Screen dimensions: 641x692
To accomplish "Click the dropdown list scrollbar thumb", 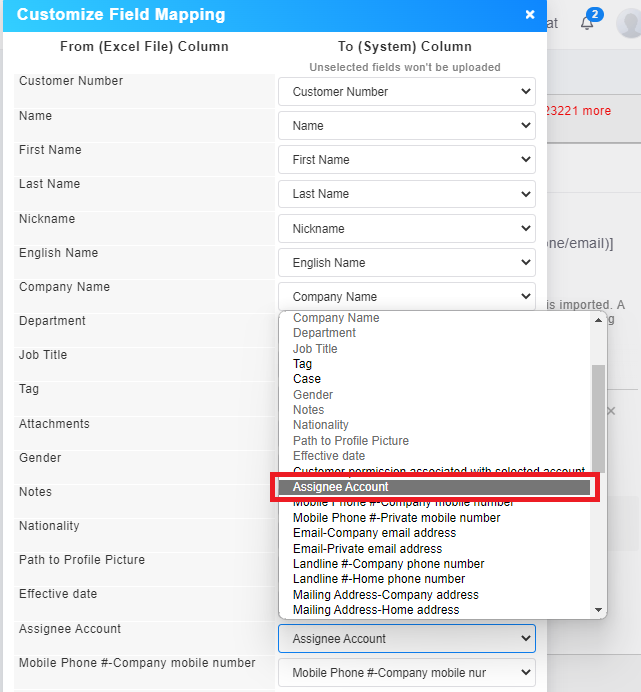I will 599,410.
